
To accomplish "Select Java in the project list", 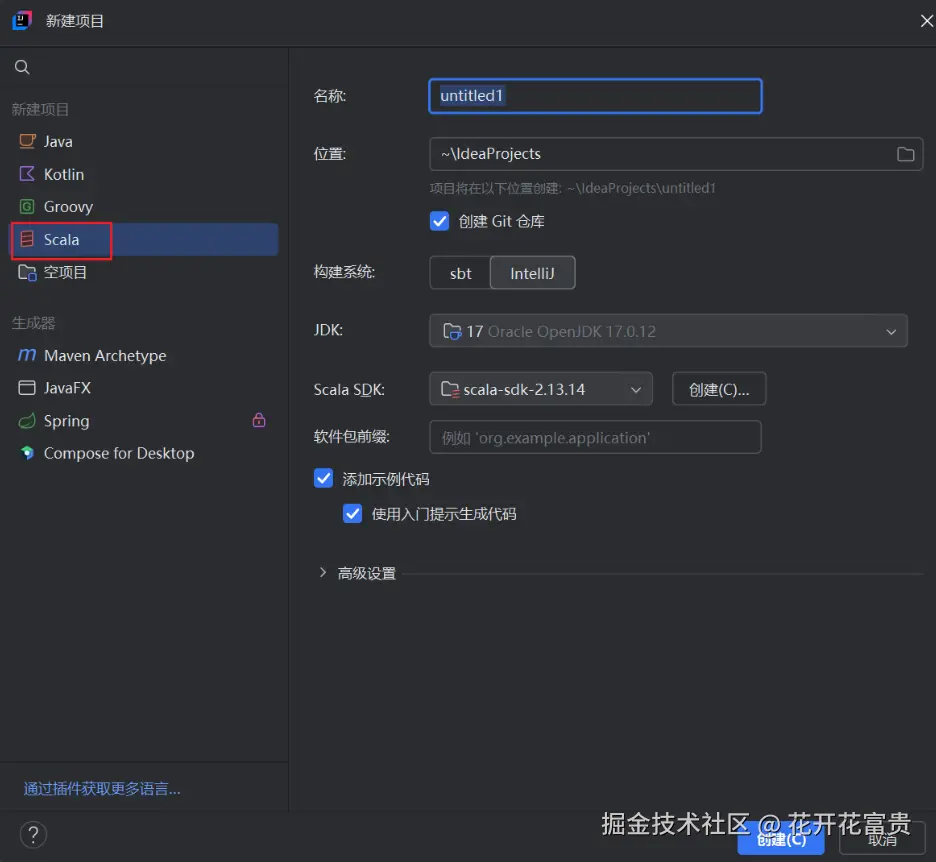I will click(144, 141).
